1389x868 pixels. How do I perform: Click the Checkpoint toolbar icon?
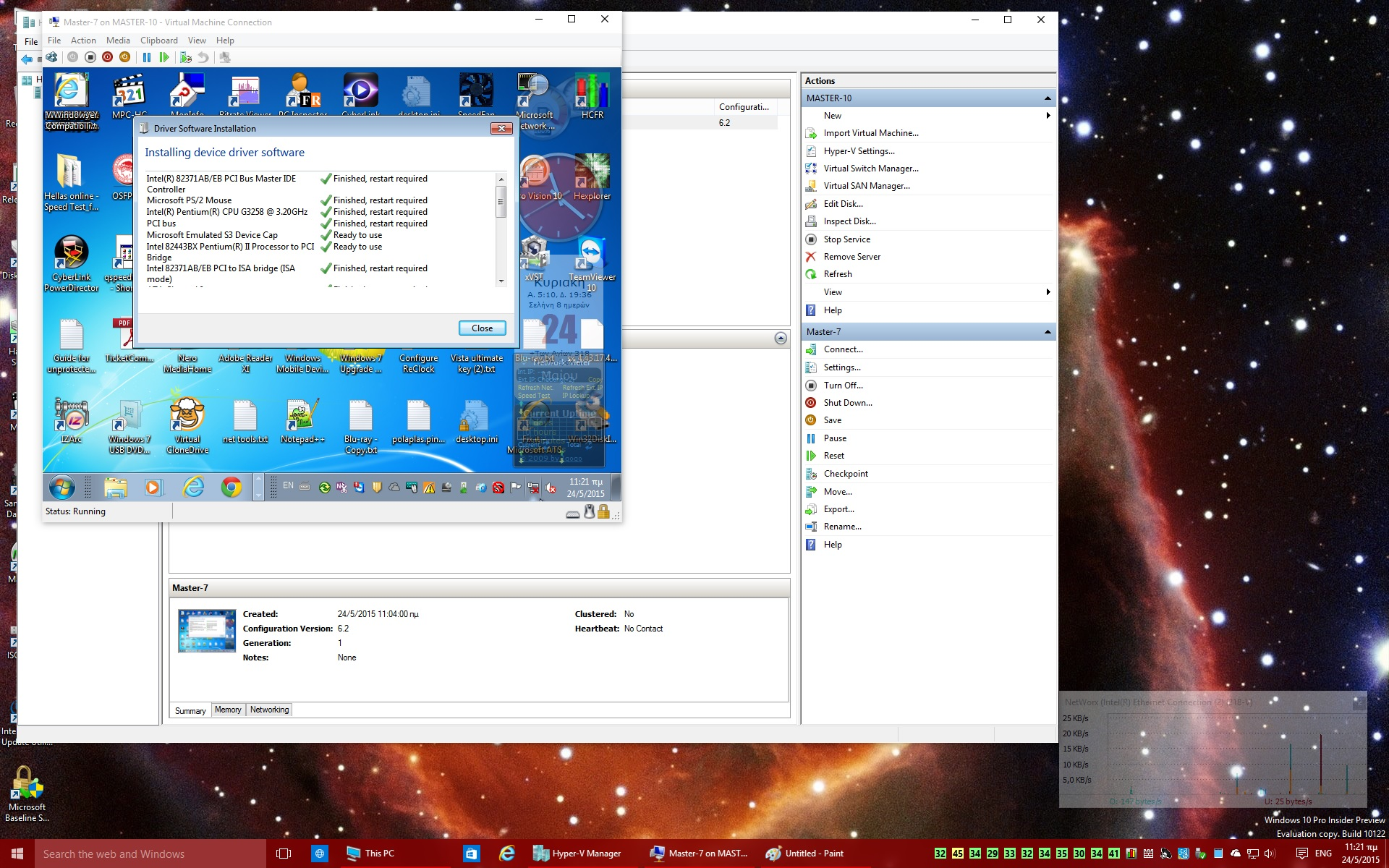click(186, 57)
